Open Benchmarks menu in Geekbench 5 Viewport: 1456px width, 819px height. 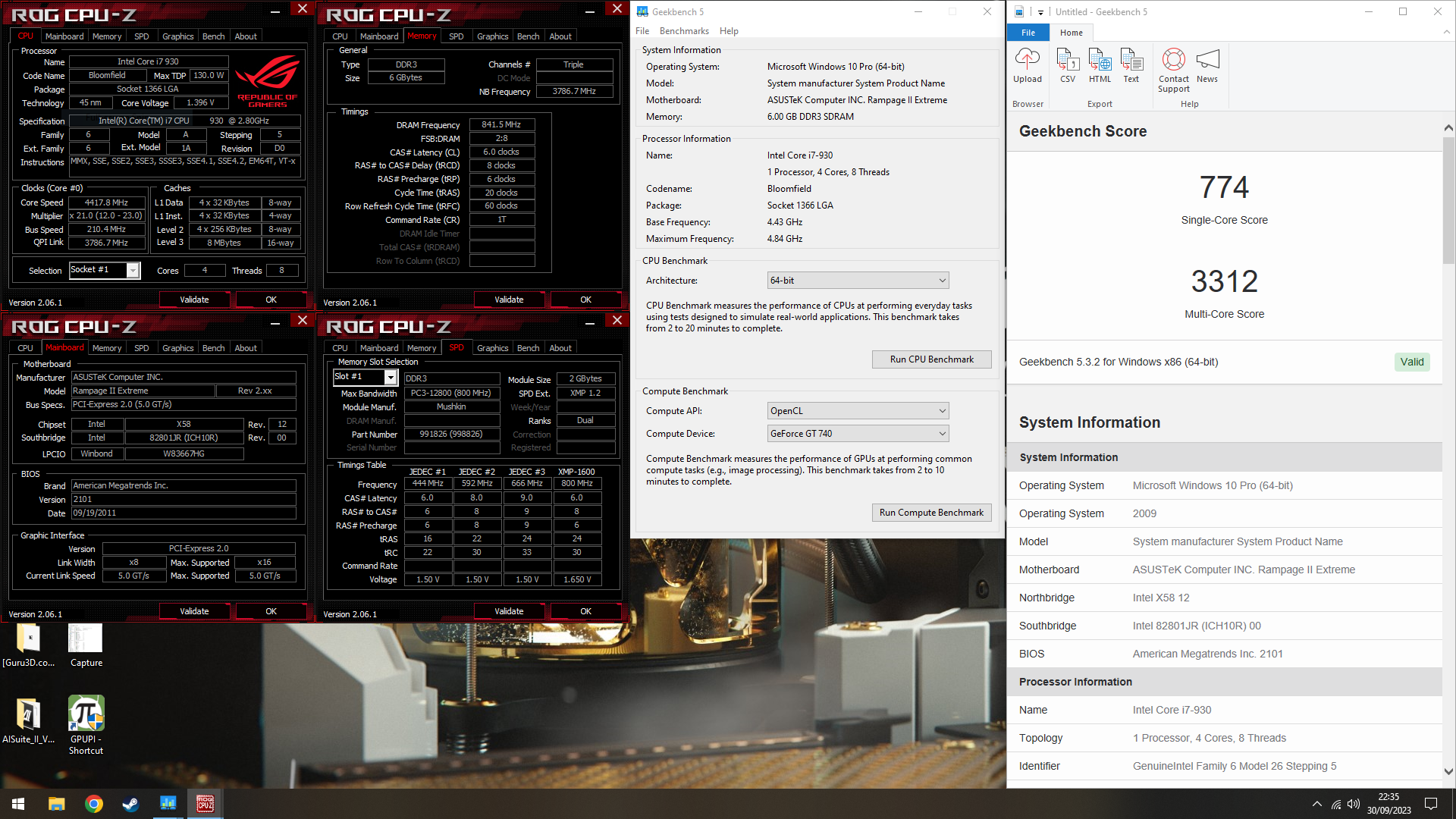[684, 31]
